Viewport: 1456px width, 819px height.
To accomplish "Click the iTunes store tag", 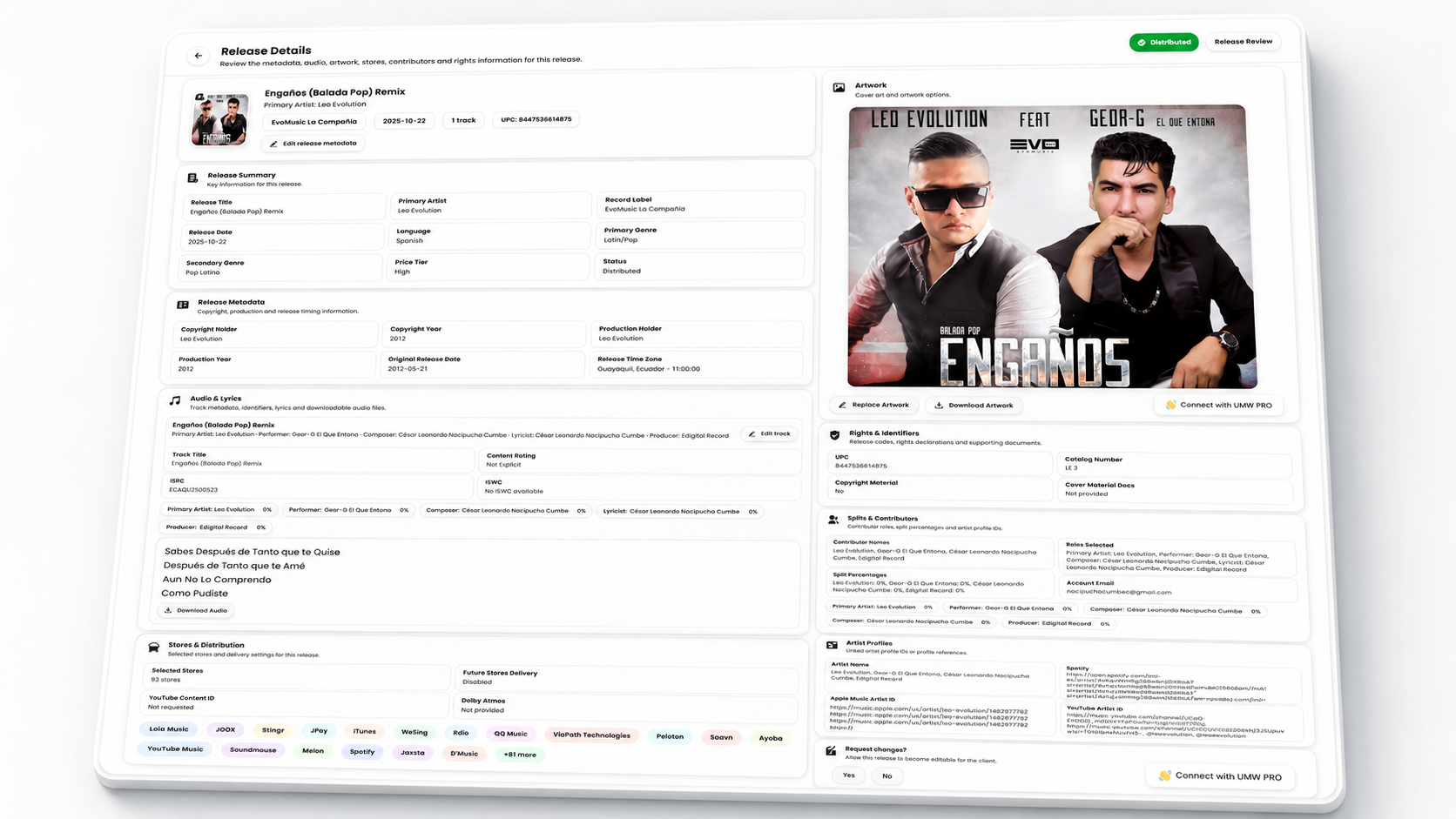I will coord(364,731).
